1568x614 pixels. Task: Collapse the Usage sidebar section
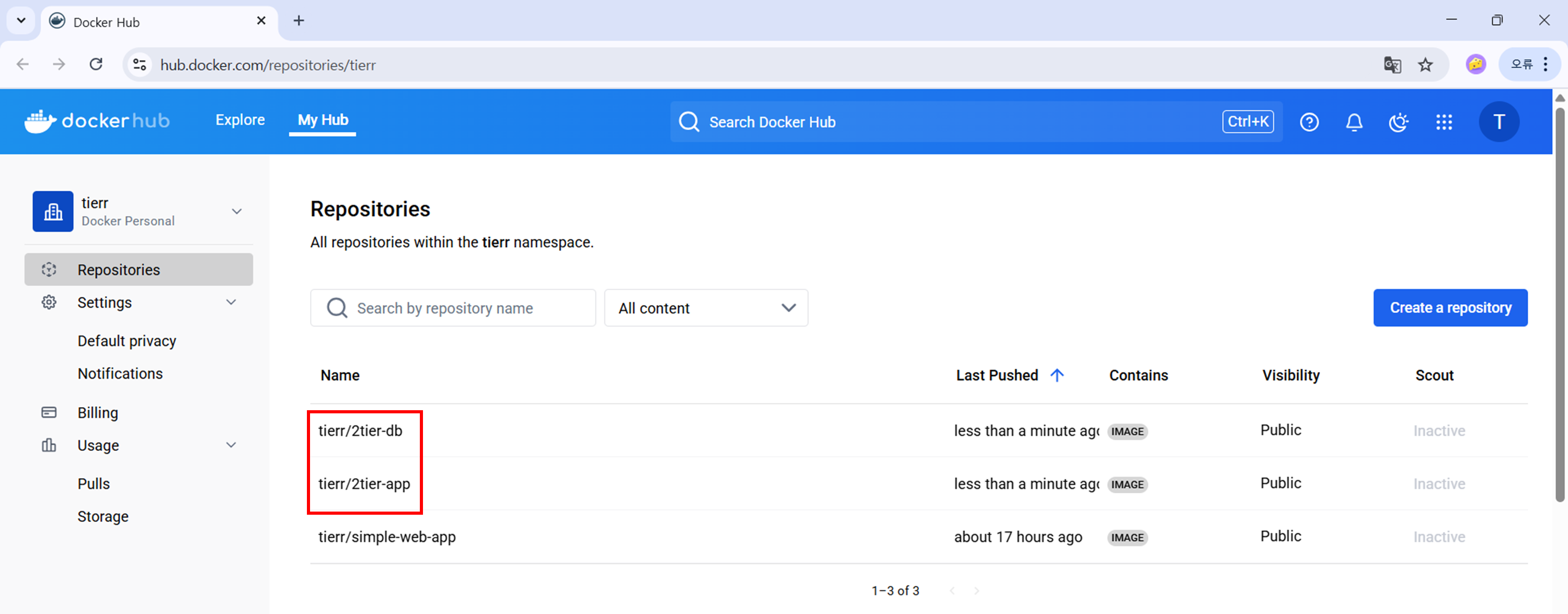tap(231, 445)
